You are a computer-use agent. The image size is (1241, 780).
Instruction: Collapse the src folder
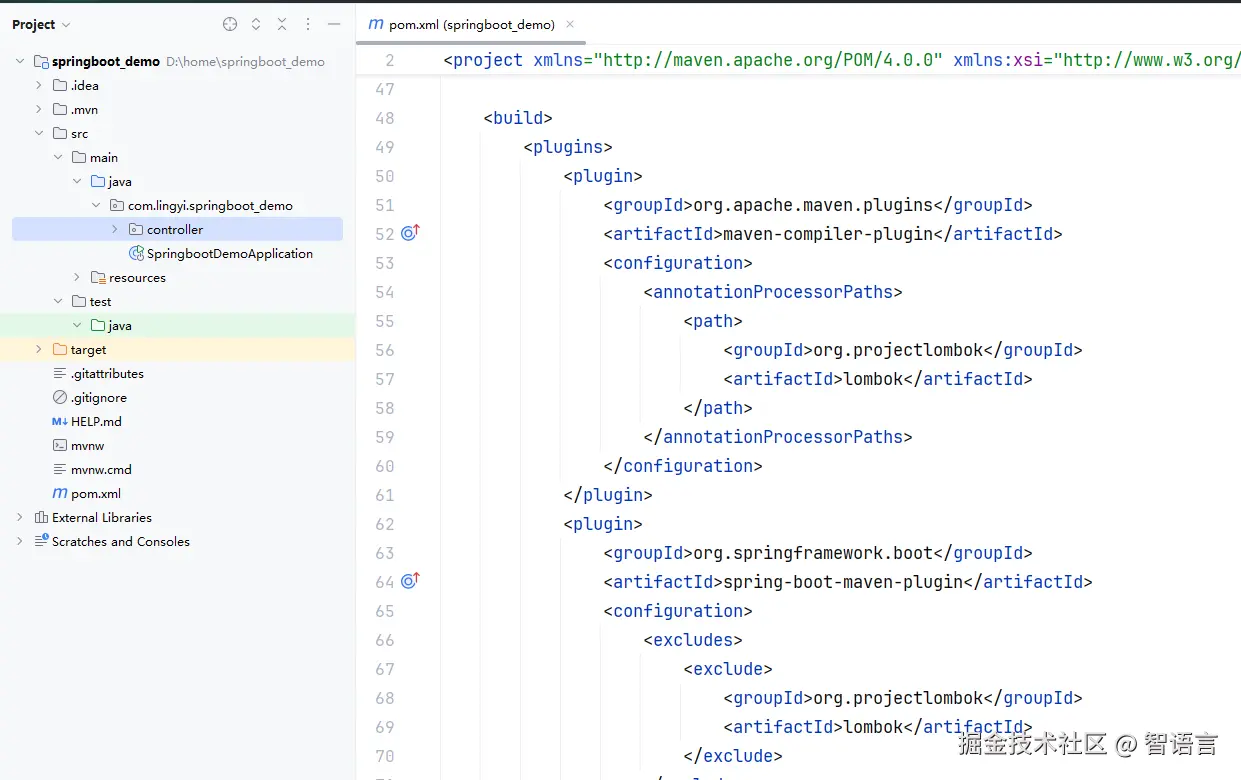[39, 134]
